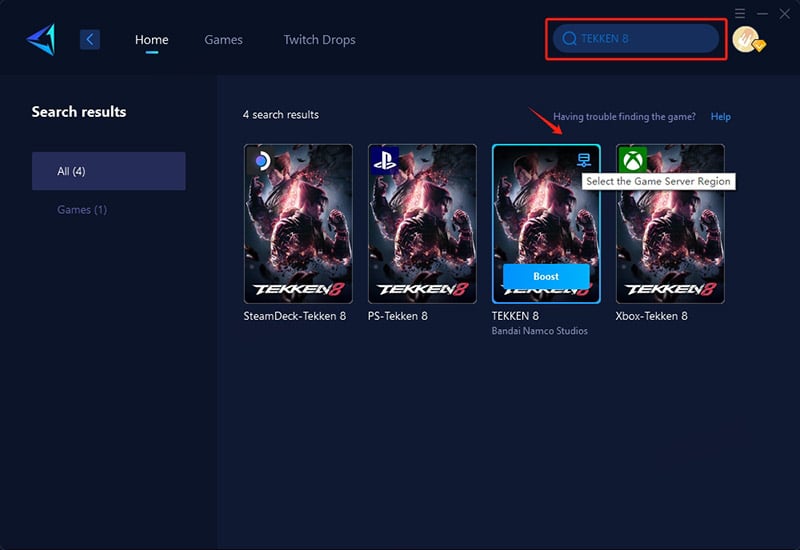Minimize the window
Viewport: 800px width, 550px height.
click(x=762, y=14)
